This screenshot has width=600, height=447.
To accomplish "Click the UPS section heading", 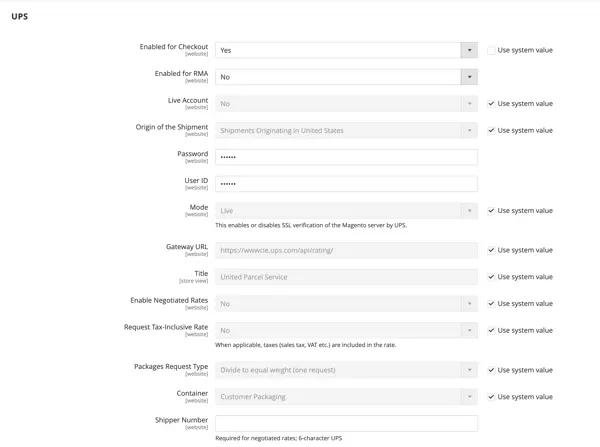I will [x=20, y=16].
